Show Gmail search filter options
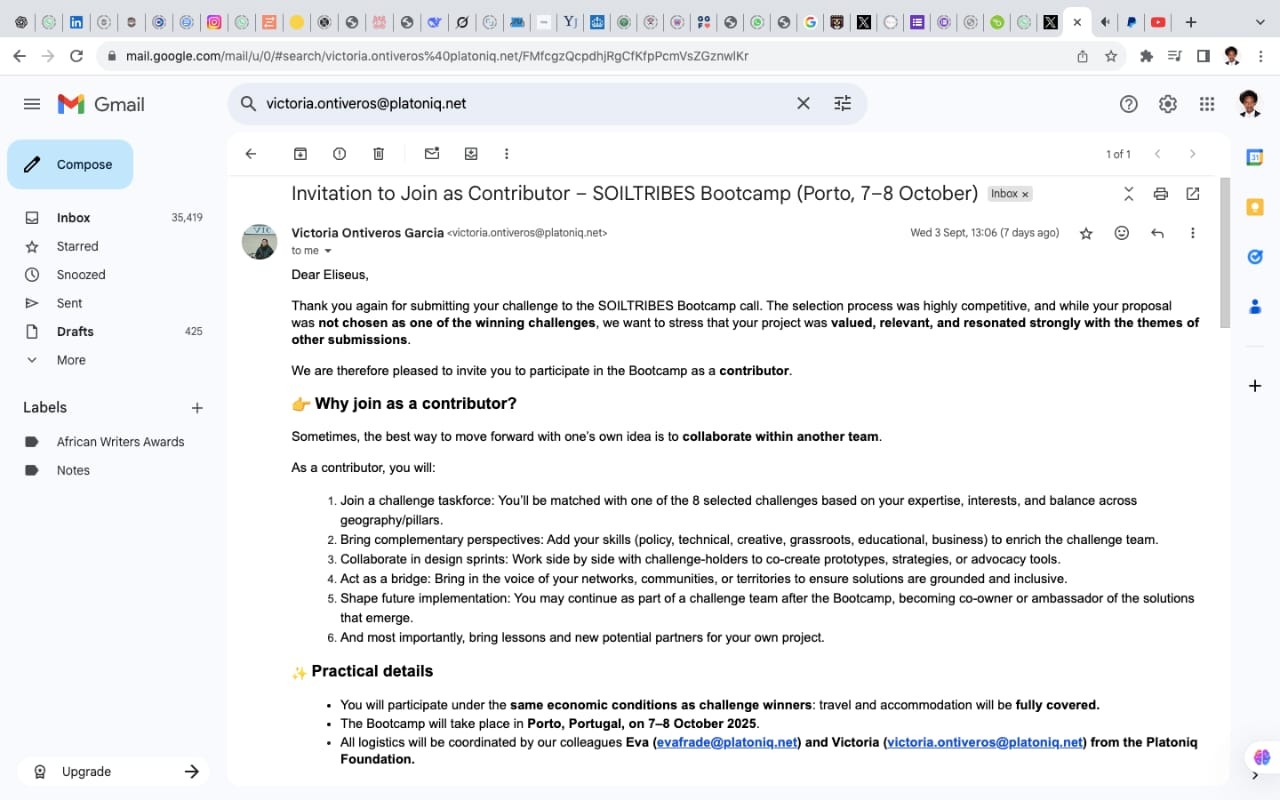 [842, 103]
